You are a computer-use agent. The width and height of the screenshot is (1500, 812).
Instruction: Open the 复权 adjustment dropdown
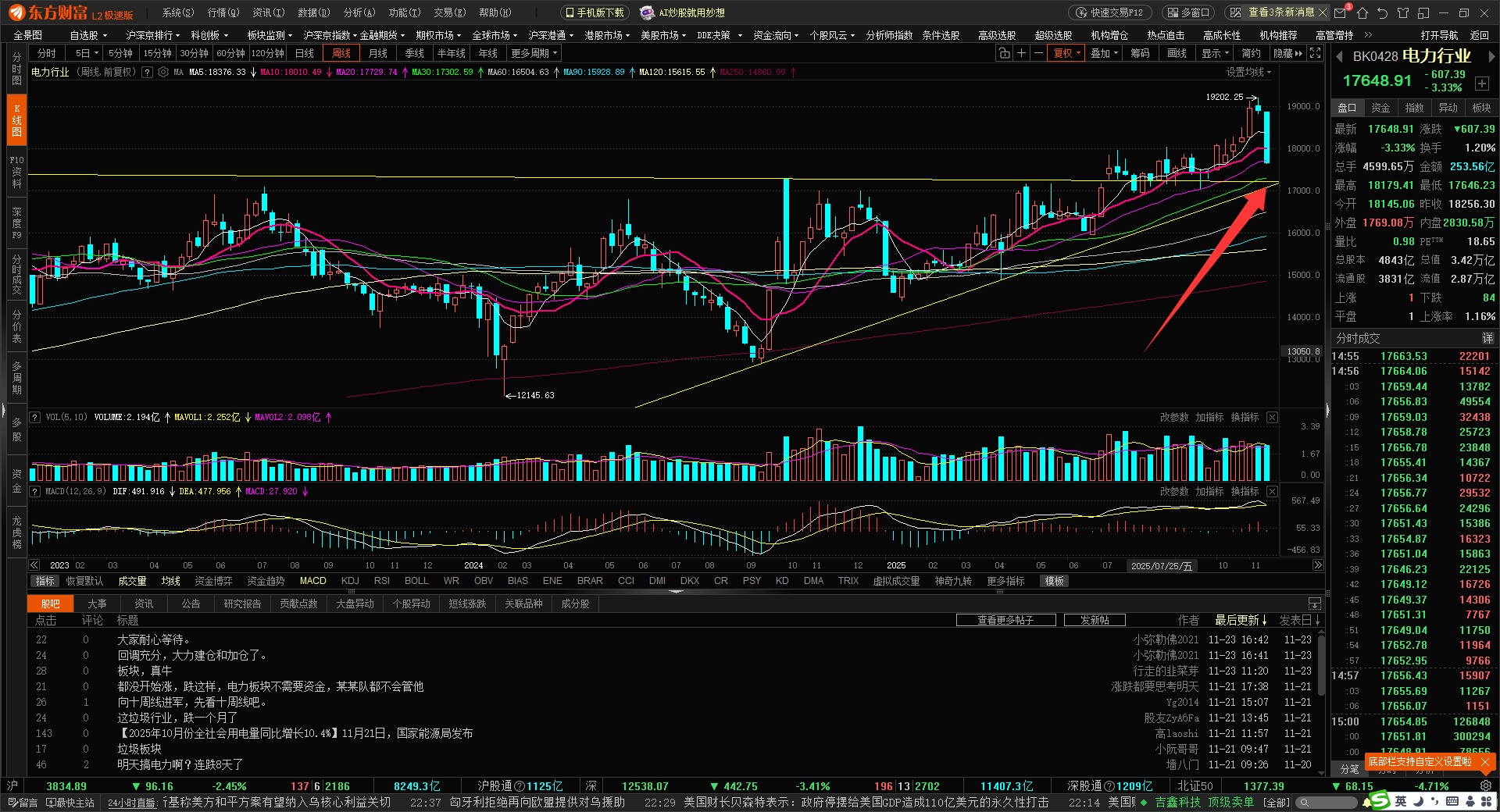click(1066, 53)
